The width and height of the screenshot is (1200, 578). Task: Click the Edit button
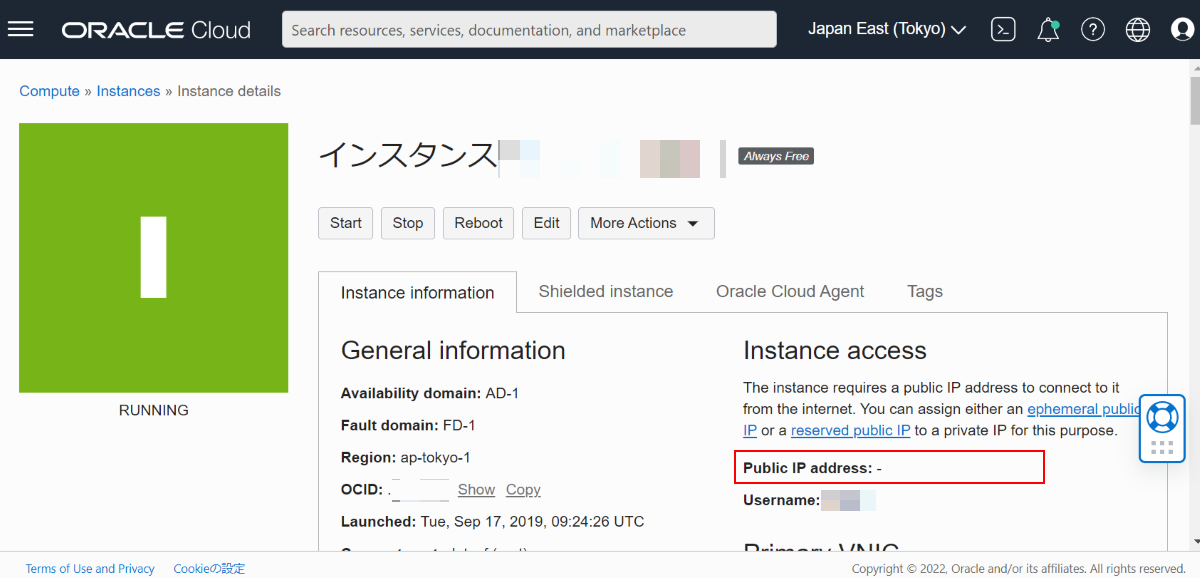547,223
